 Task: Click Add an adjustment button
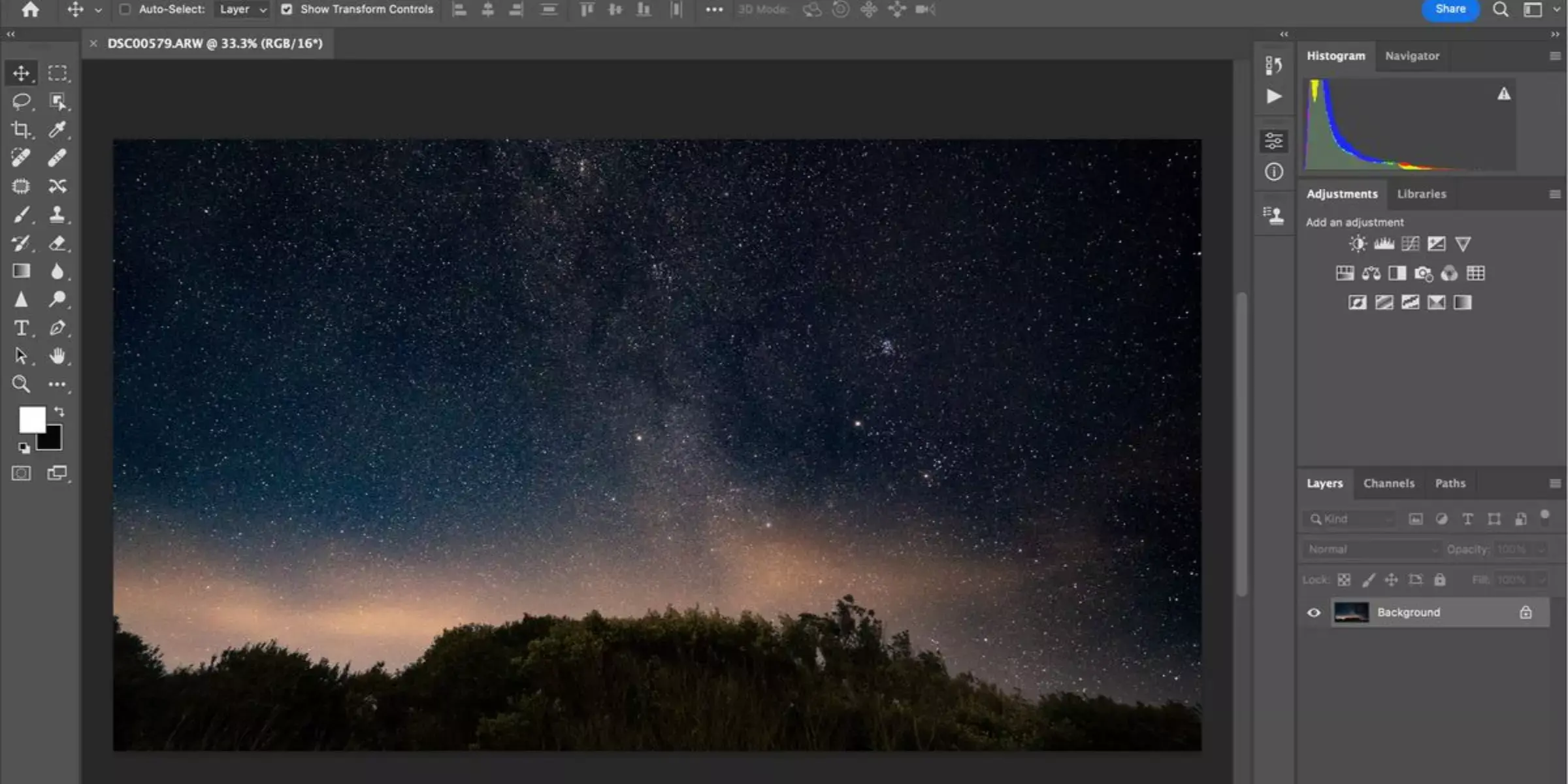pos(1354,222)
